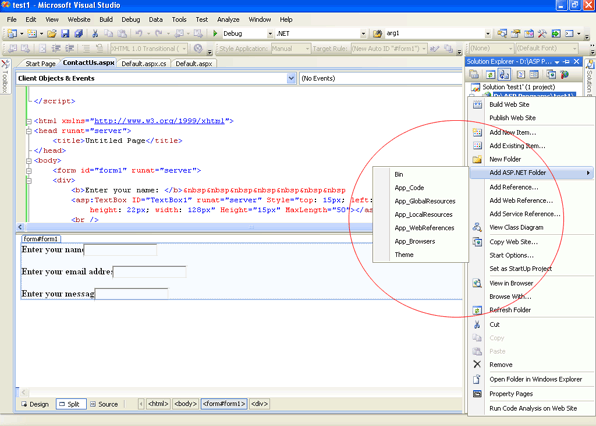Choose Remove in context menu
Screen dimensions: 596x426
531,364
